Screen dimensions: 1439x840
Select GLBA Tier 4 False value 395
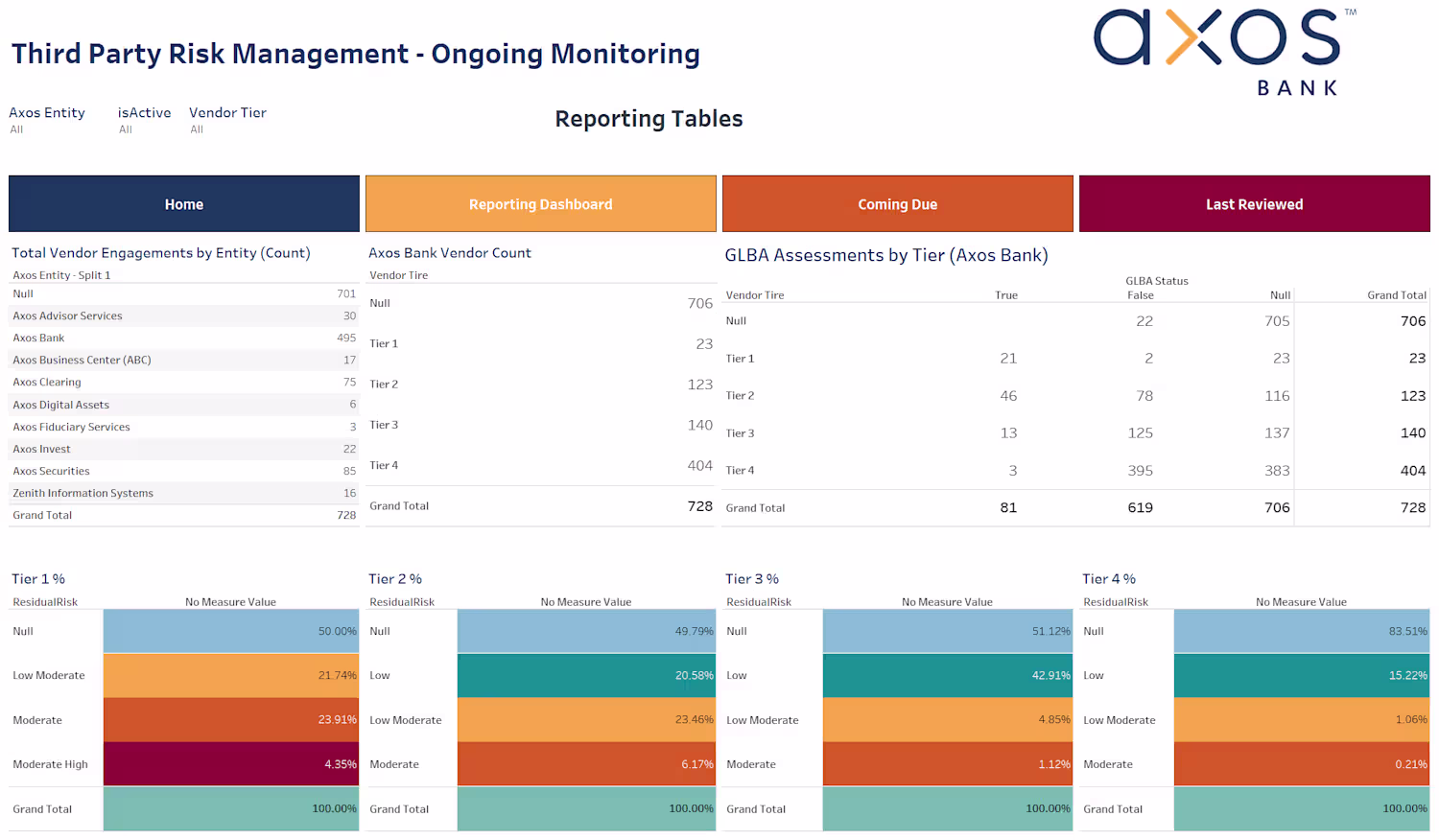coord(1141,470)
